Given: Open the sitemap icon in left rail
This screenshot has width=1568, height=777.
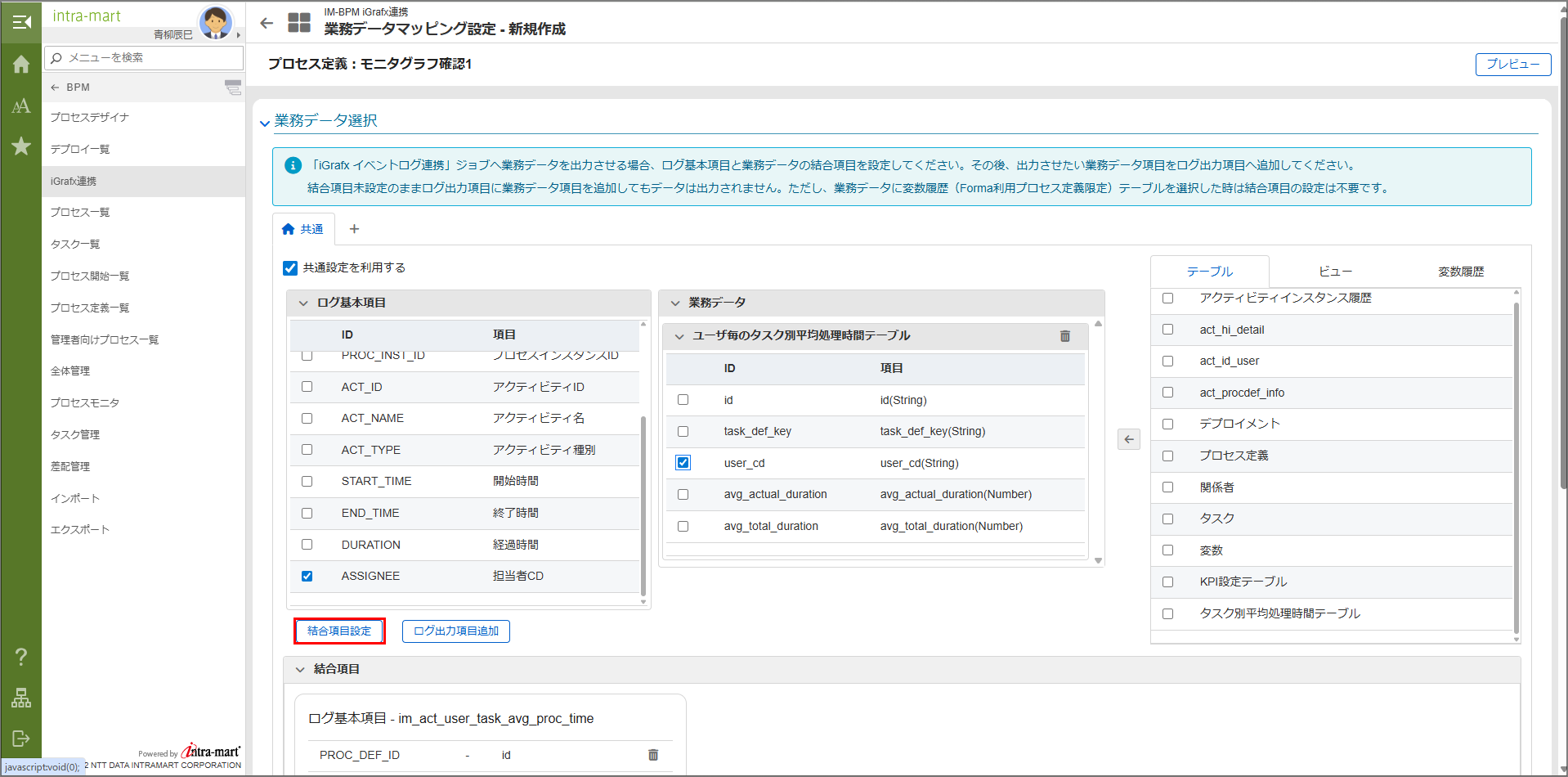Looking at the screenshot, I should pyautogui.click(x=21, y=698).
